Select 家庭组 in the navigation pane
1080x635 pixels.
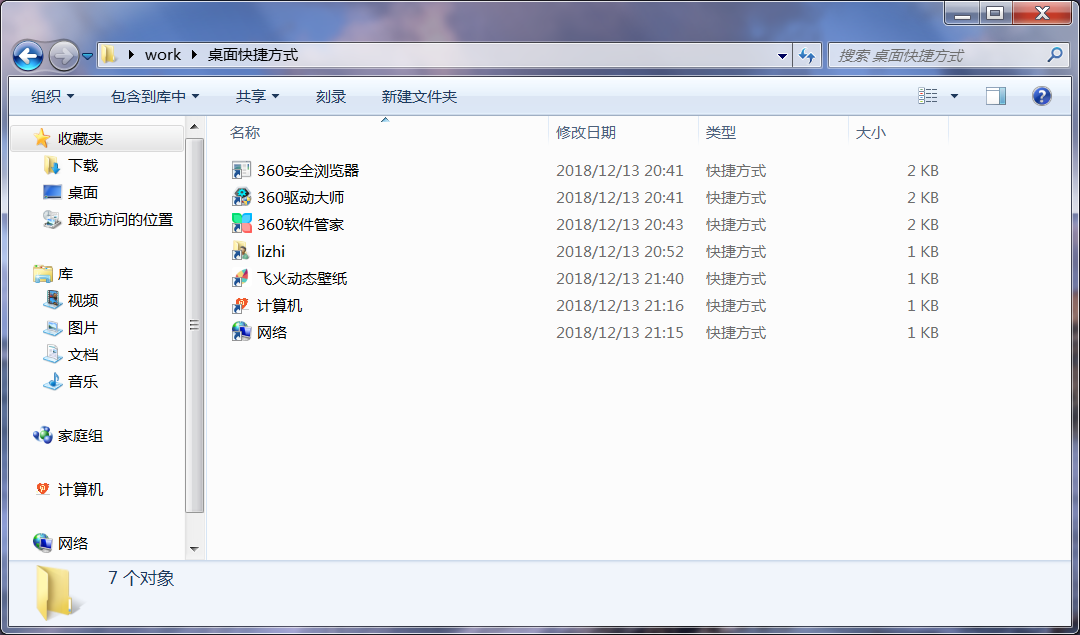click(x=80, y=435)
